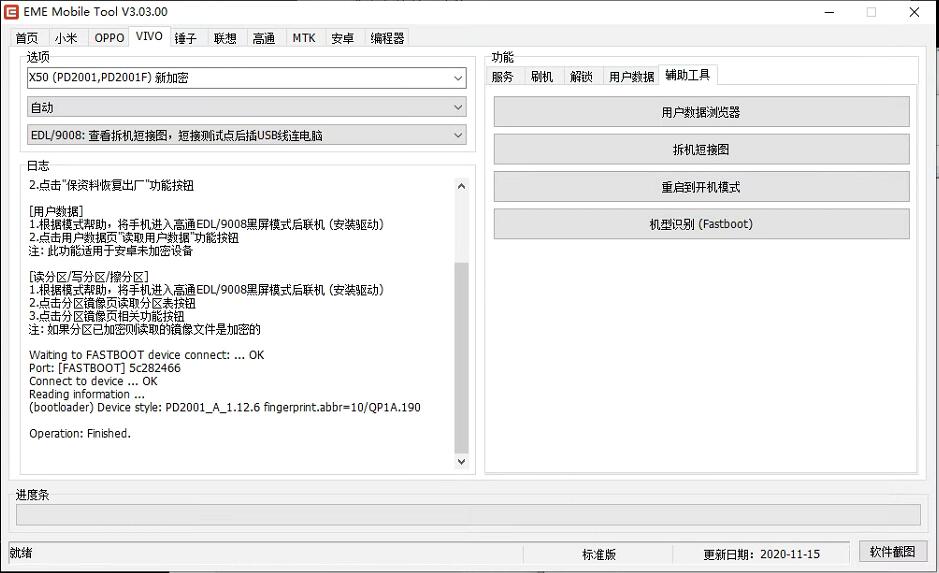Click the 用户数据浏览器 button
This screenshot has height=573, width=939.
coord(701,112)
